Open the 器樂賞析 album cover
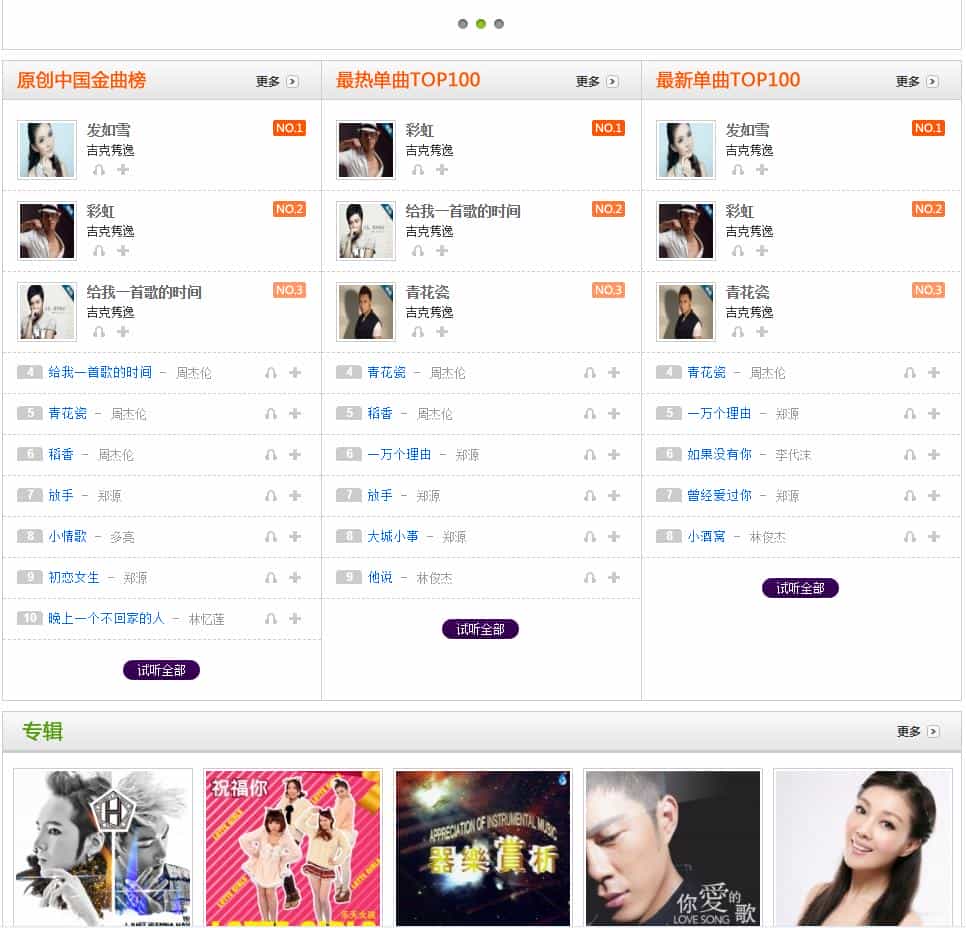Image resolution: width=966 pixels, height=928 pixels. 483,848
